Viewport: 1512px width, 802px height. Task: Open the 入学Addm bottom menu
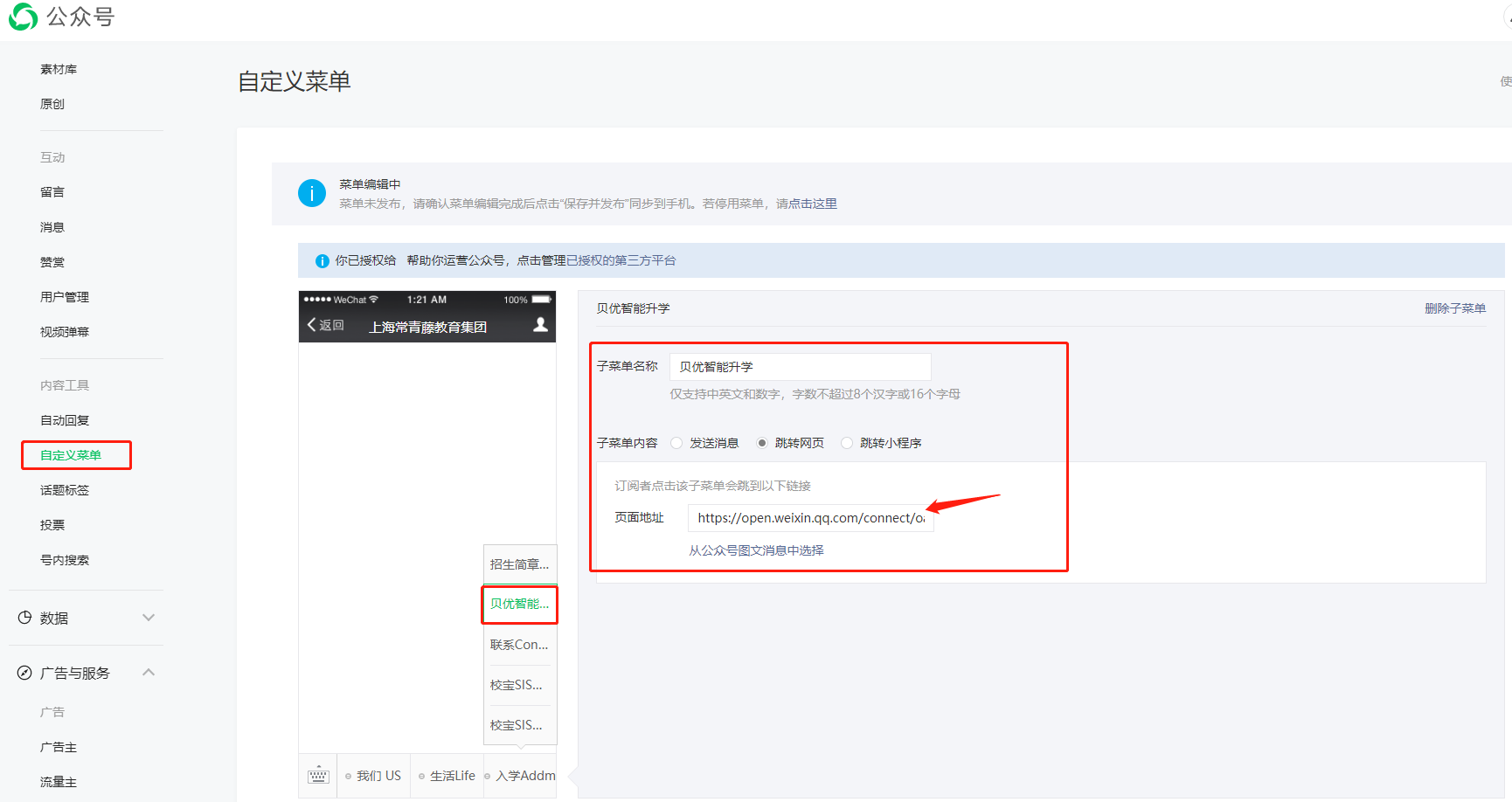[x=521, y=776]
